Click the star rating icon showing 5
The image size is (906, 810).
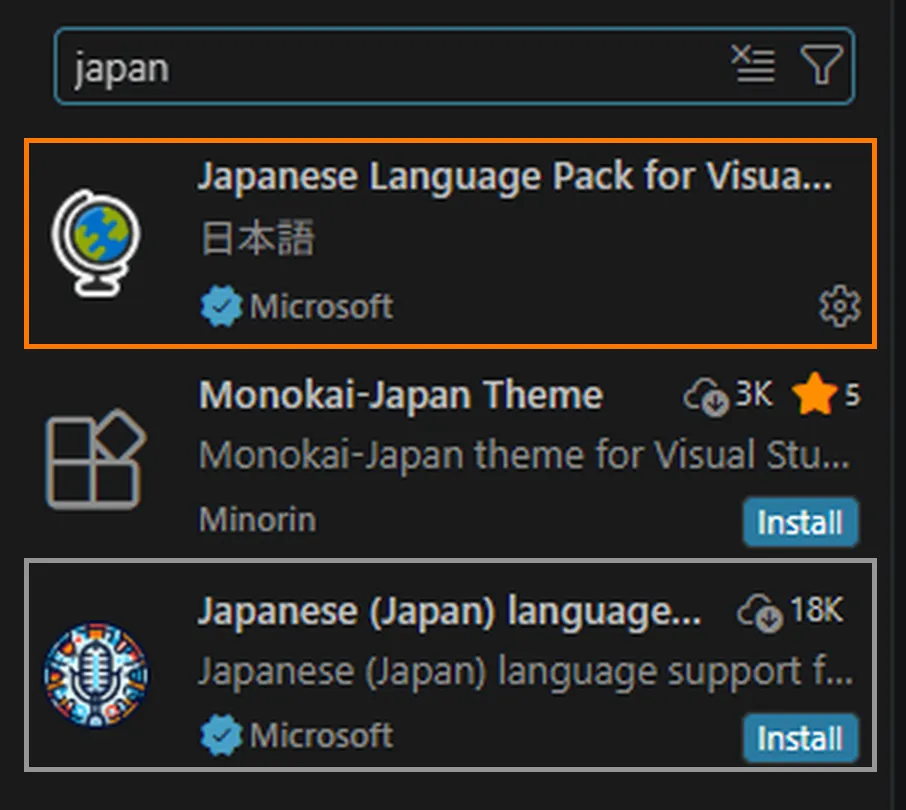tap(815, 394)
